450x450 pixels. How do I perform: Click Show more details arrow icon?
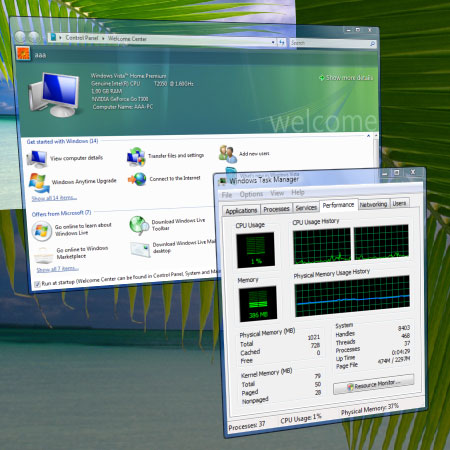coord(322,78)
